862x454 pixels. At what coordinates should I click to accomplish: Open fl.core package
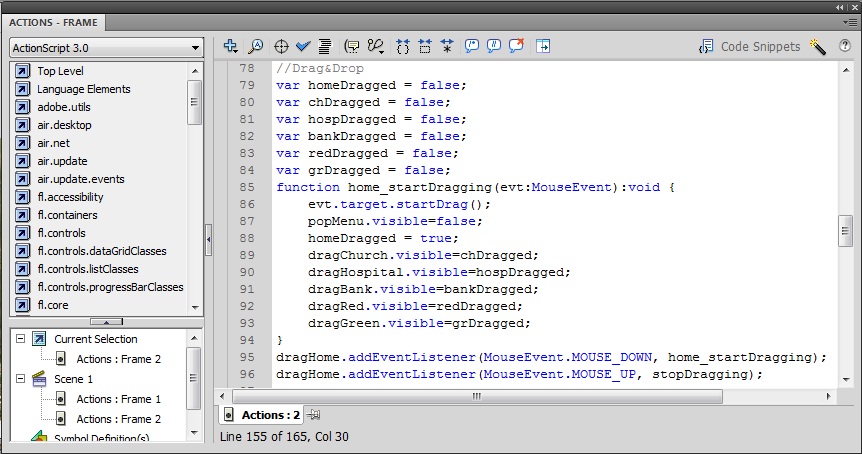(53, 305)
